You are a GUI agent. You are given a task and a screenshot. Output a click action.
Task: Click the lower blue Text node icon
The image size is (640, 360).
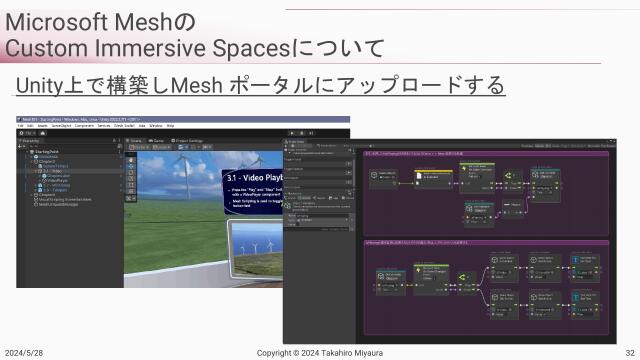576,297
